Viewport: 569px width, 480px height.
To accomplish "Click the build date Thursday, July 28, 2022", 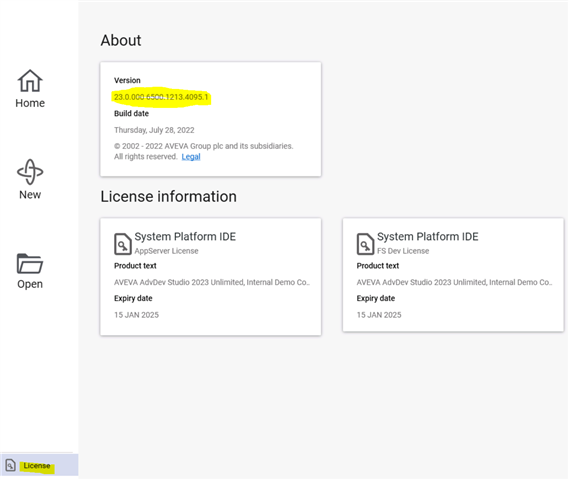I will point(154,130).
